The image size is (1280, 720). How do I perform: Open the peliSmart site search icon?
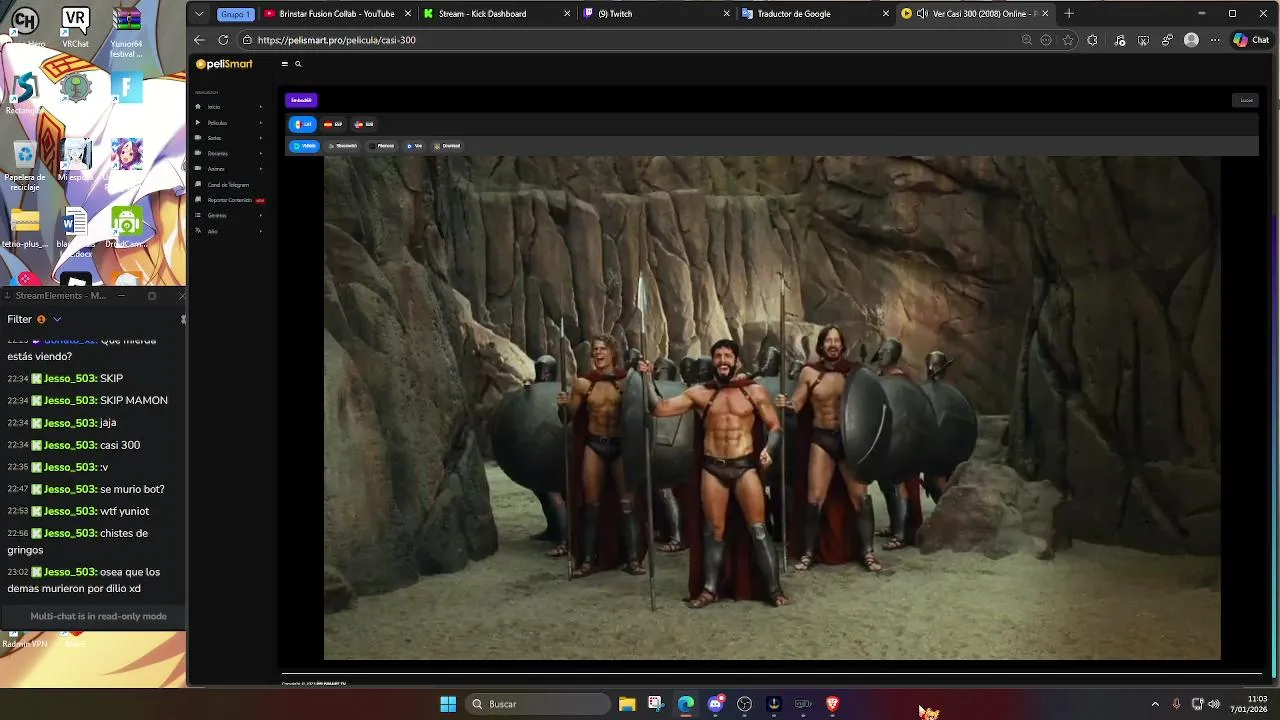tap(298, 64)
